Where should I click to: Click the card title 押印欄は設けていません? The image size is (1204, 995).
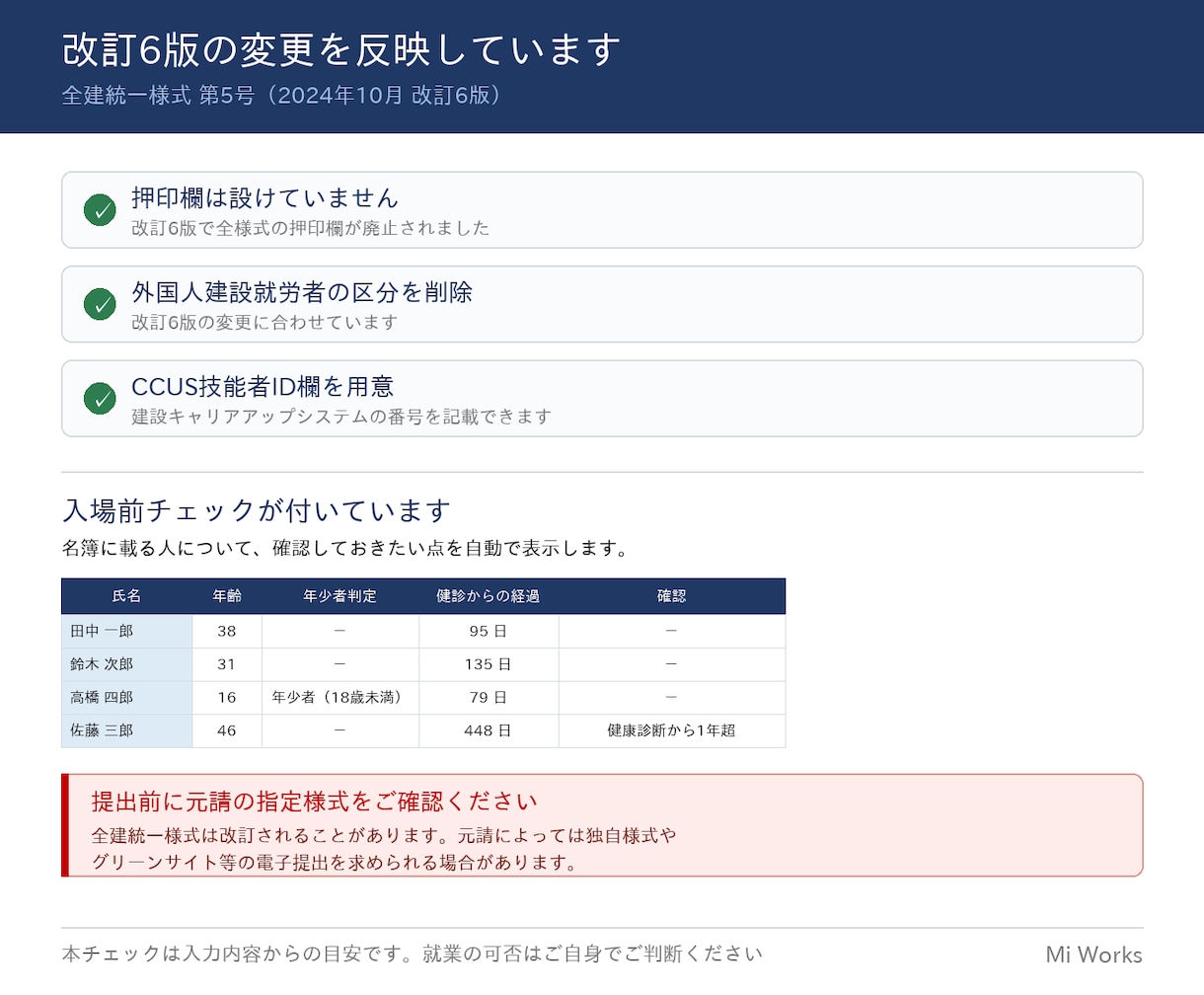pos(264,197)
